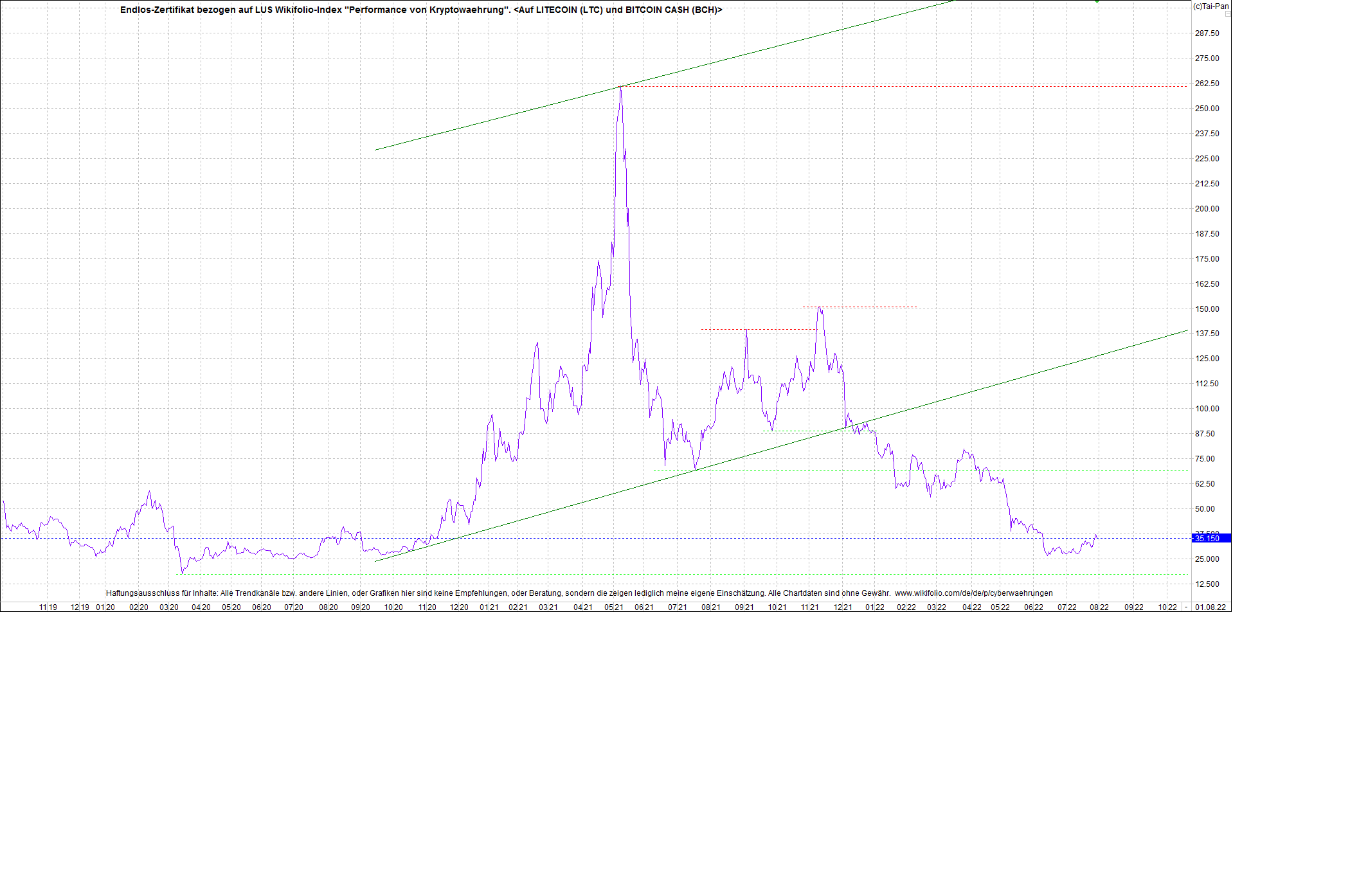Screen dimensions: 1350x896
Task: Click the 01.08.22 date field
Action: (x=1210, y=607)
